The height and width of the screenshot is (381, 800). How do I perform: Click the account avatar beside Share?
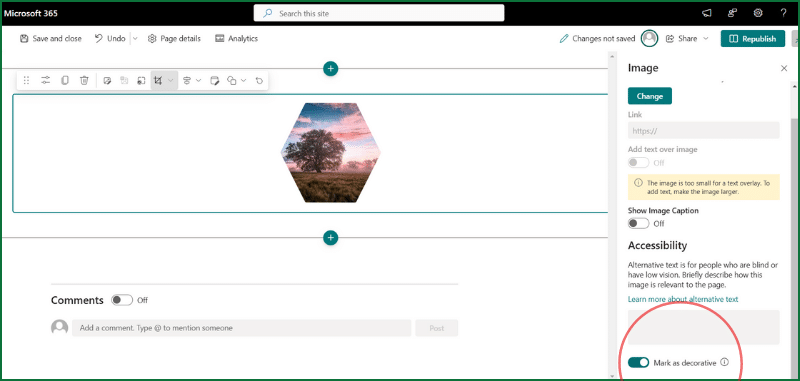click(x=649, y=38)
